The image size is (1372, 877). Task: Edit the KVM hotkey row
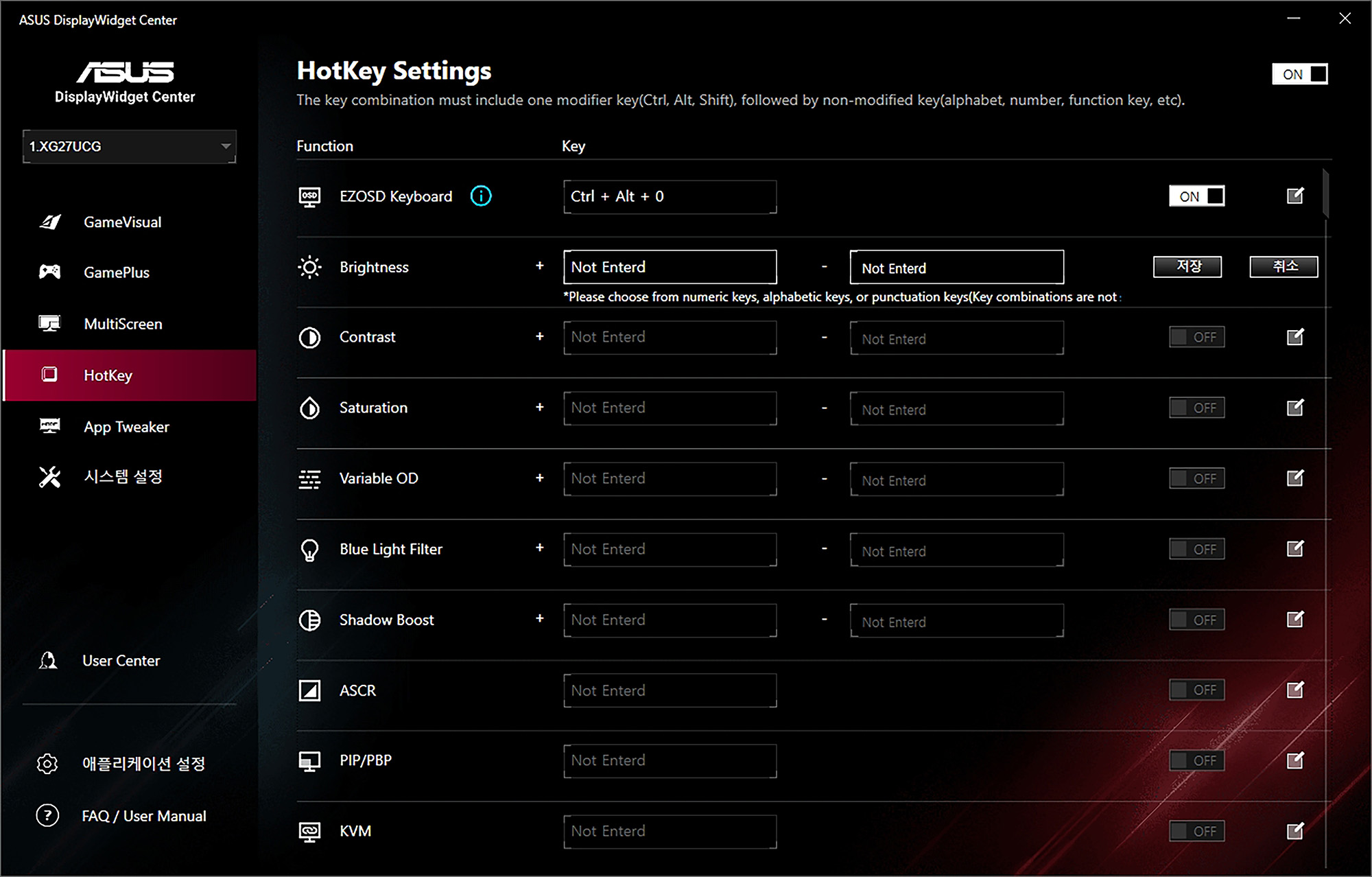click(1294, 831)
